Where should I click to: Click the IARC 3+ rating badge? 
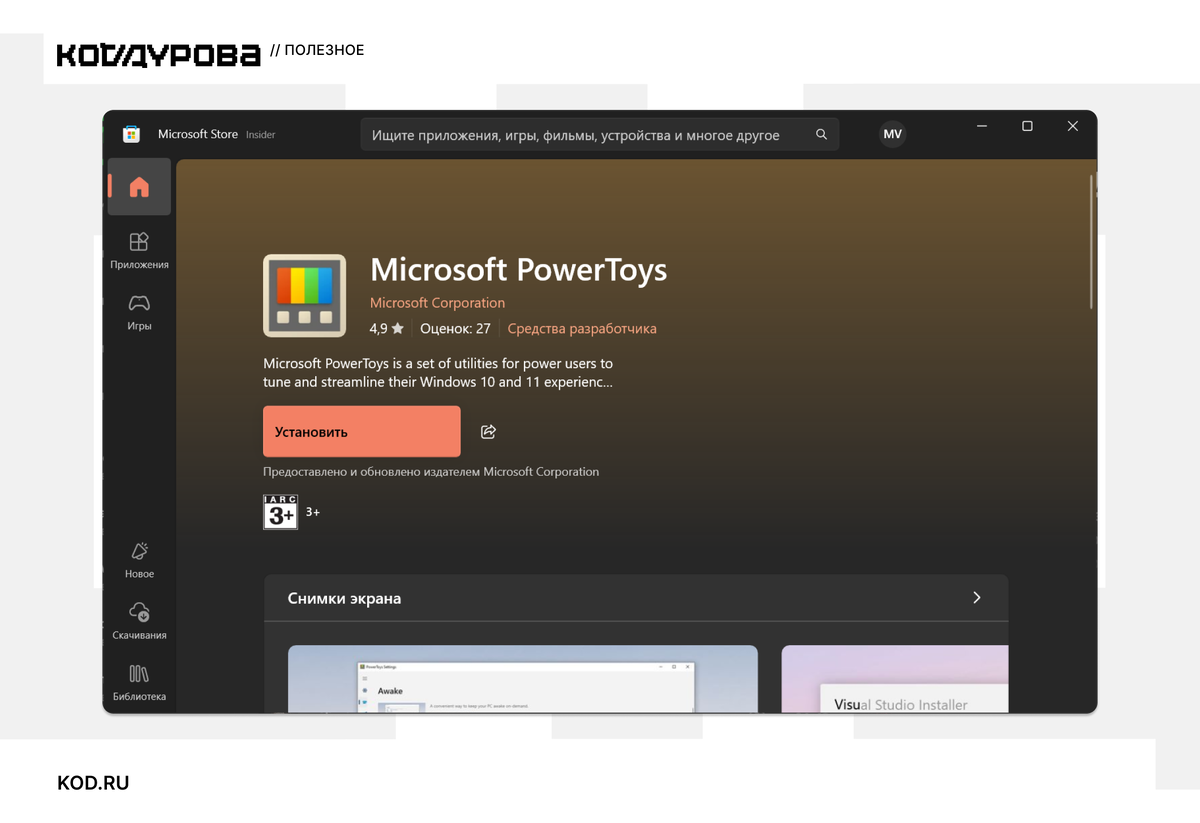pyautogui.click(x=280, y=512)
